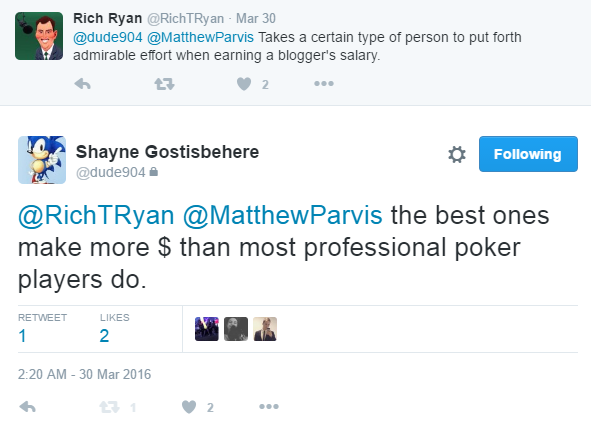Retweet Rich Ryan's tweet
This screenshot has width=591, height=438.
click(x=164, y=84)
